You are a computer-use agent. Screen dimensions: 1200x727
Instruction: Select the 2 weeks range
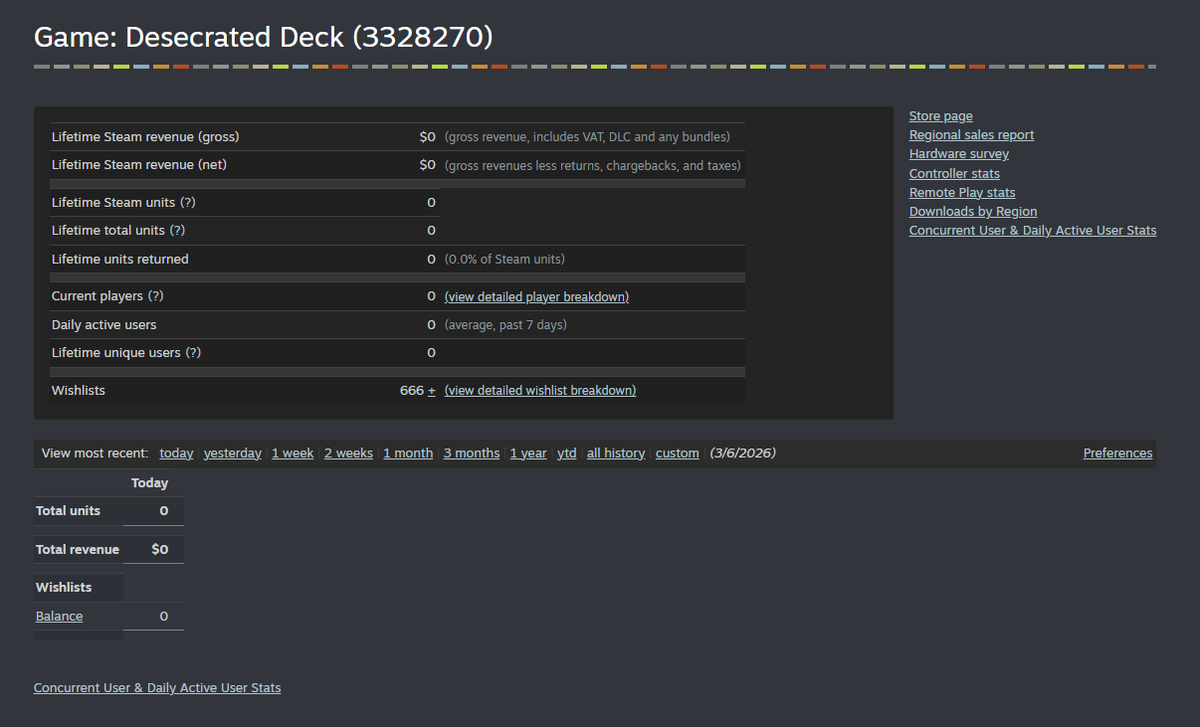[x=348, y=453]
